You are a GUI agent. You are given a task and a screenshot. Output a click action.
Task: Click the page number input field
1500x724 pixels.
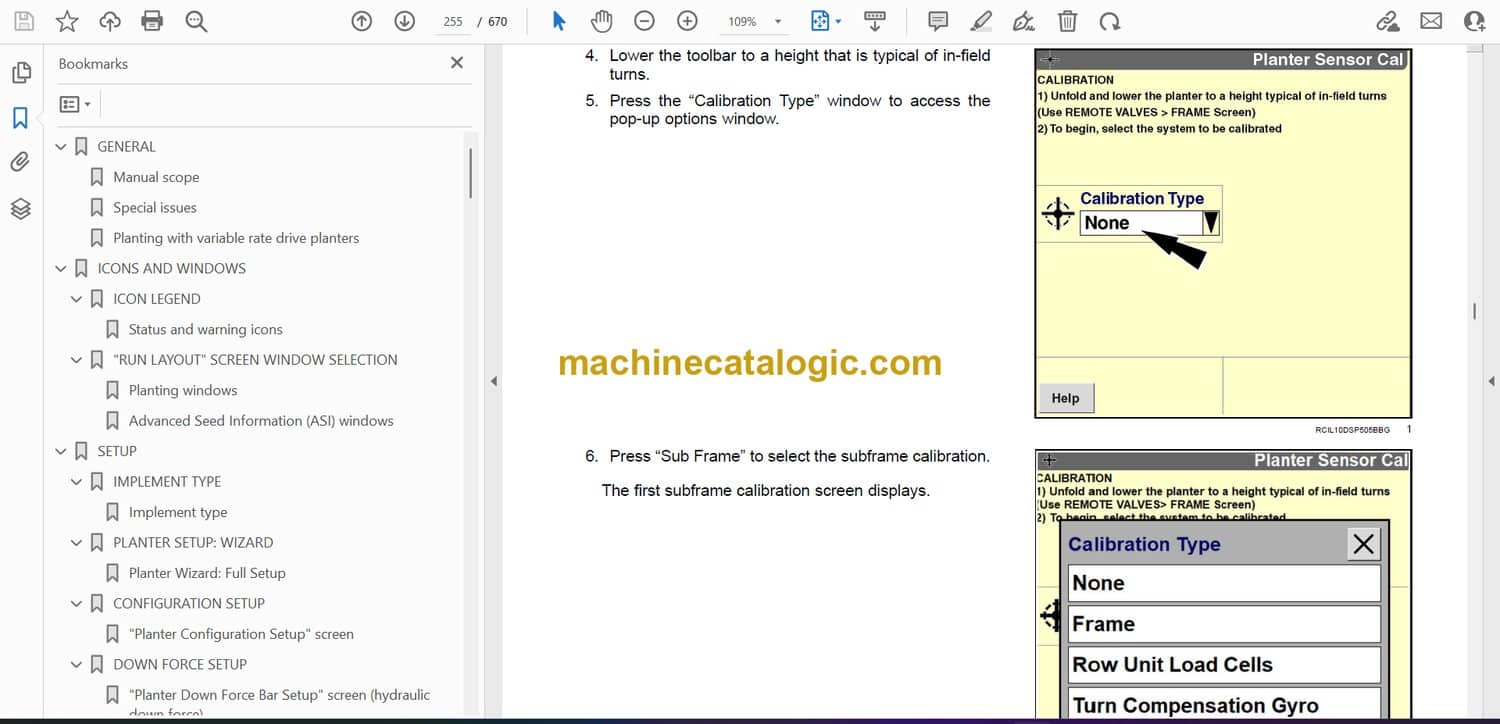pos(453,21)
